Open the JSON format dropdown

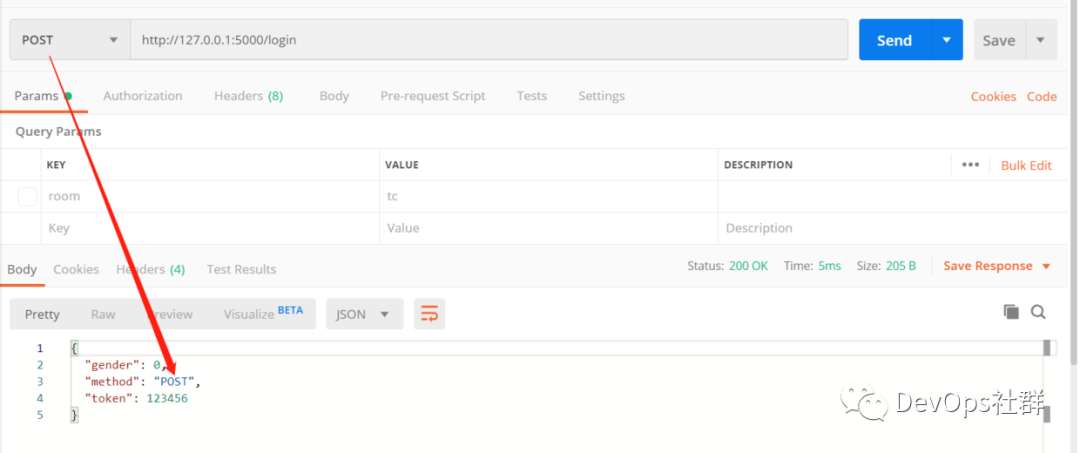point(364,314)
